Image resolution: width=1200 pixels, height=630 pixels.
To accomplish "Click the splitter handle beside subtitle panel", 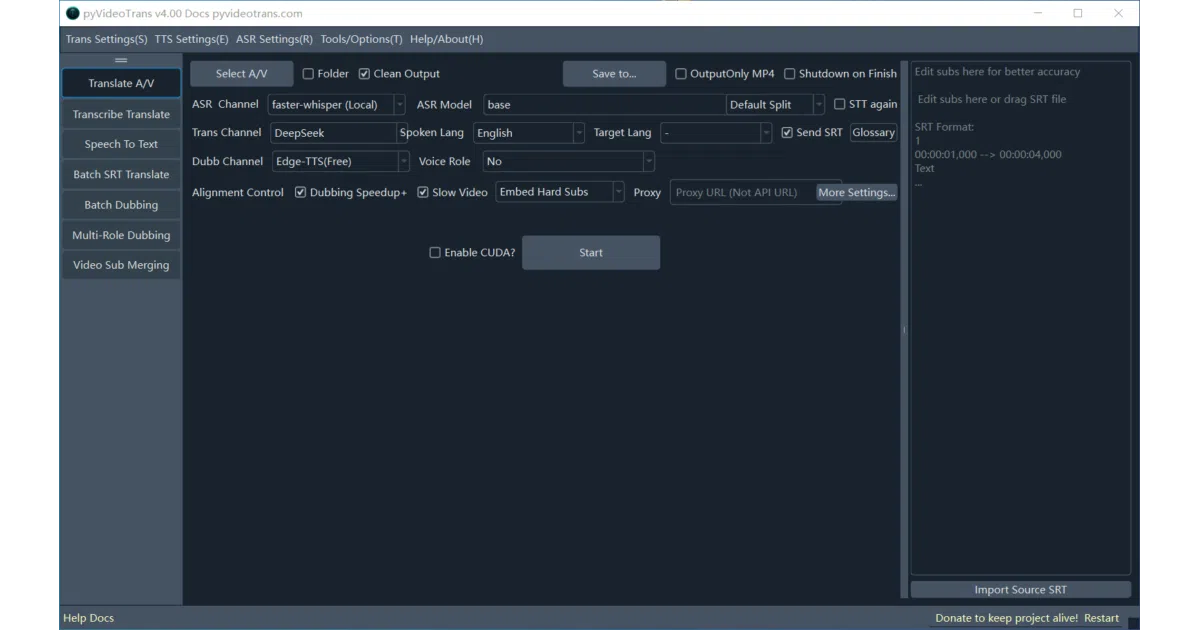I will [x=903, y=330].
